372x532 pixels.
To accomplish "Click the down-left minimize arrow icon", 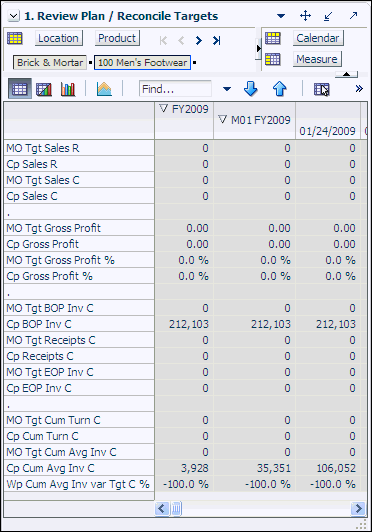I will tap(328, 16).
